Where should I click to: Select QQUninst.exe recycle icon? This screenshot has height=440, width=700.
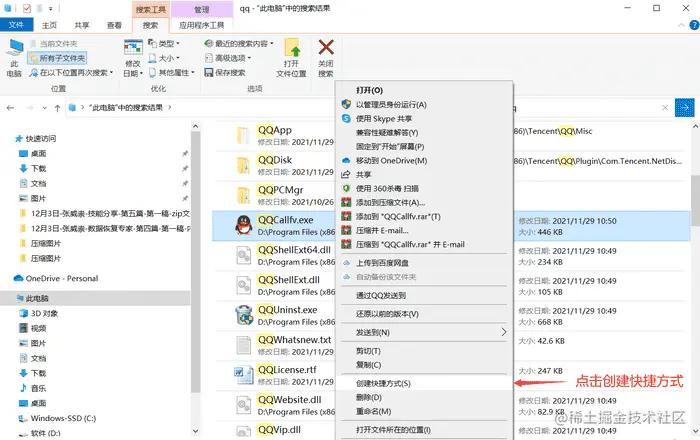244,315
